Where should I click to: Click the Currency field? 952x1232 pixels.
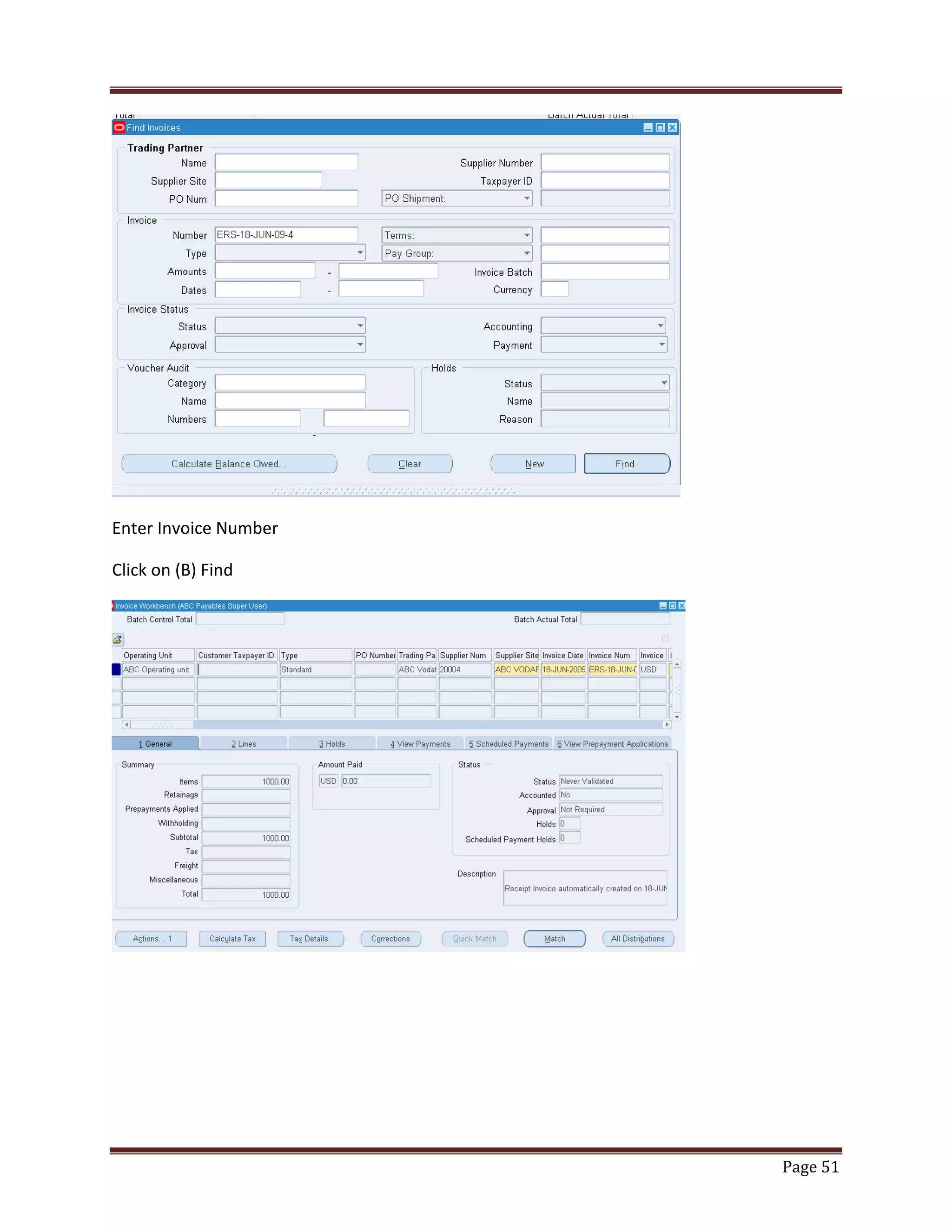555,289
